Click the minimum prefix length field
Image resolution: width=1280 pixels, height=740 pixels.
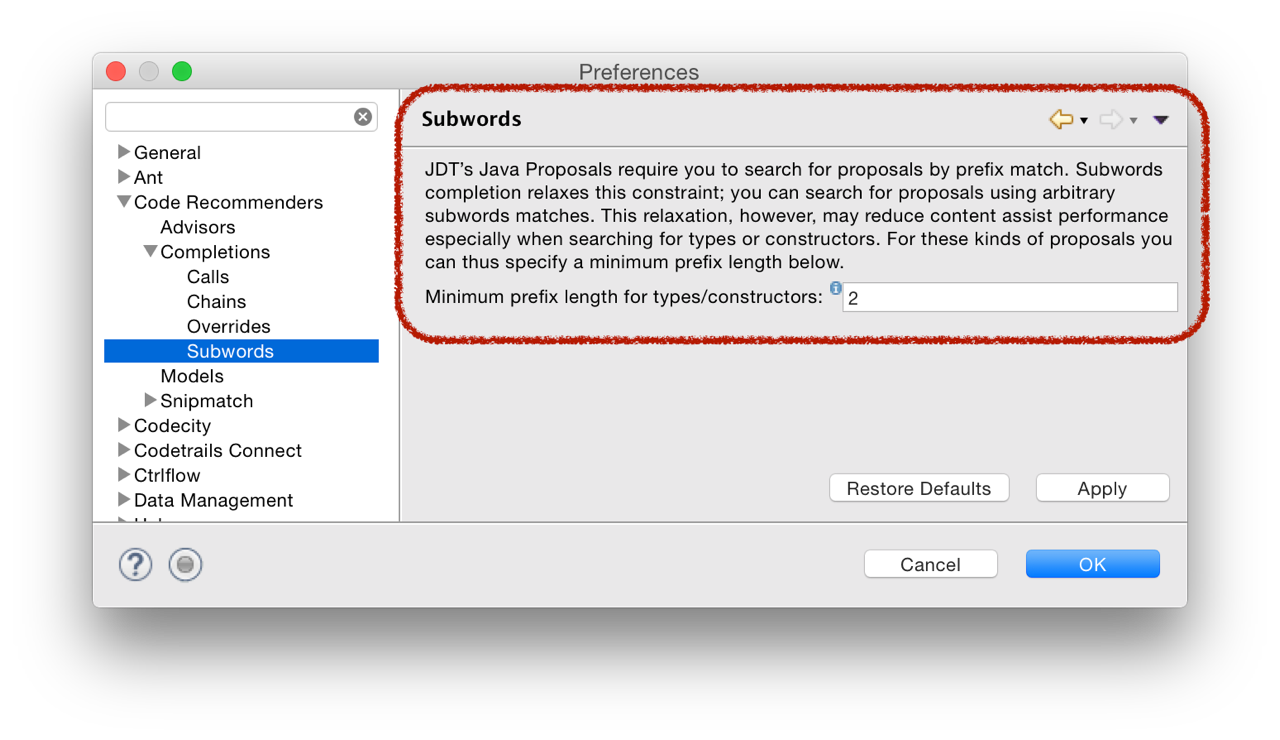(1010, 298)
